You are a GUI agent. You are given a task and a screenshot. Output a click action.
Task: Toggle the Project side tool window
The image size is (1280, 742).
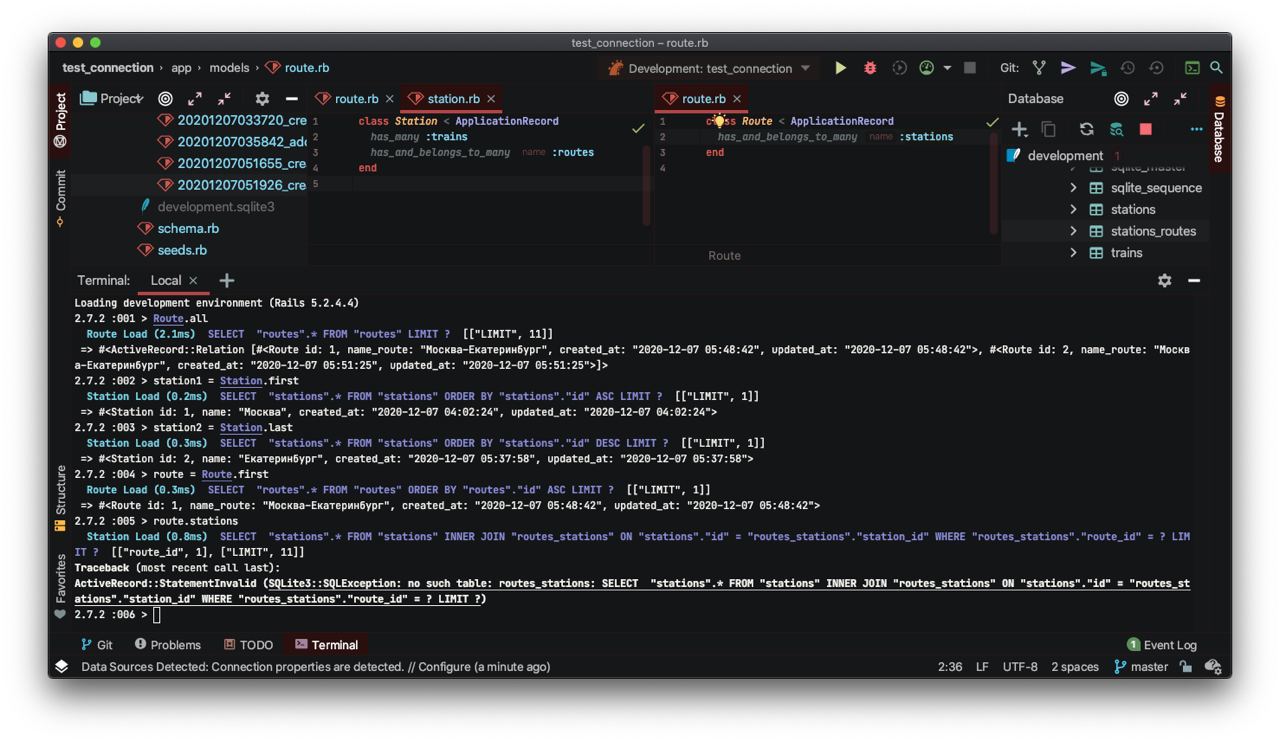pyautogui.click(x=60, y=120)
